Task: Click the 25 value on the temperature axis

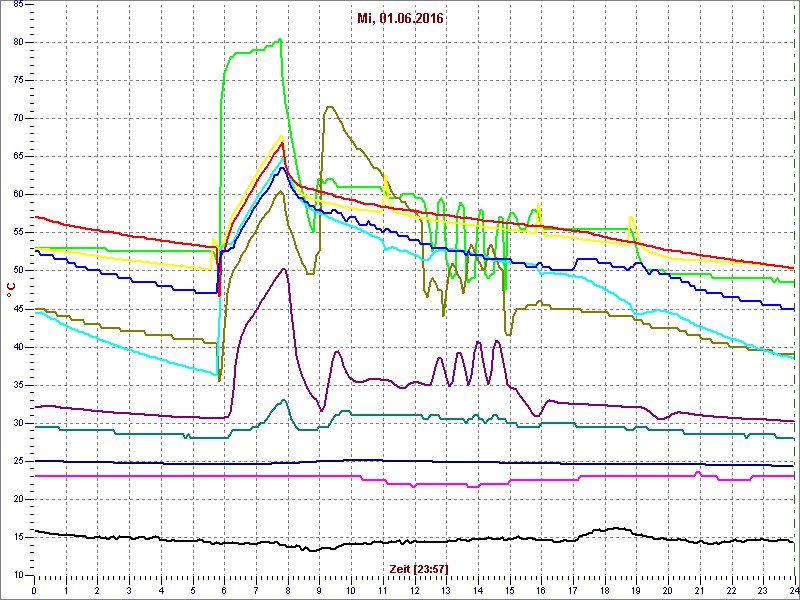Action: tap(18, 461)
